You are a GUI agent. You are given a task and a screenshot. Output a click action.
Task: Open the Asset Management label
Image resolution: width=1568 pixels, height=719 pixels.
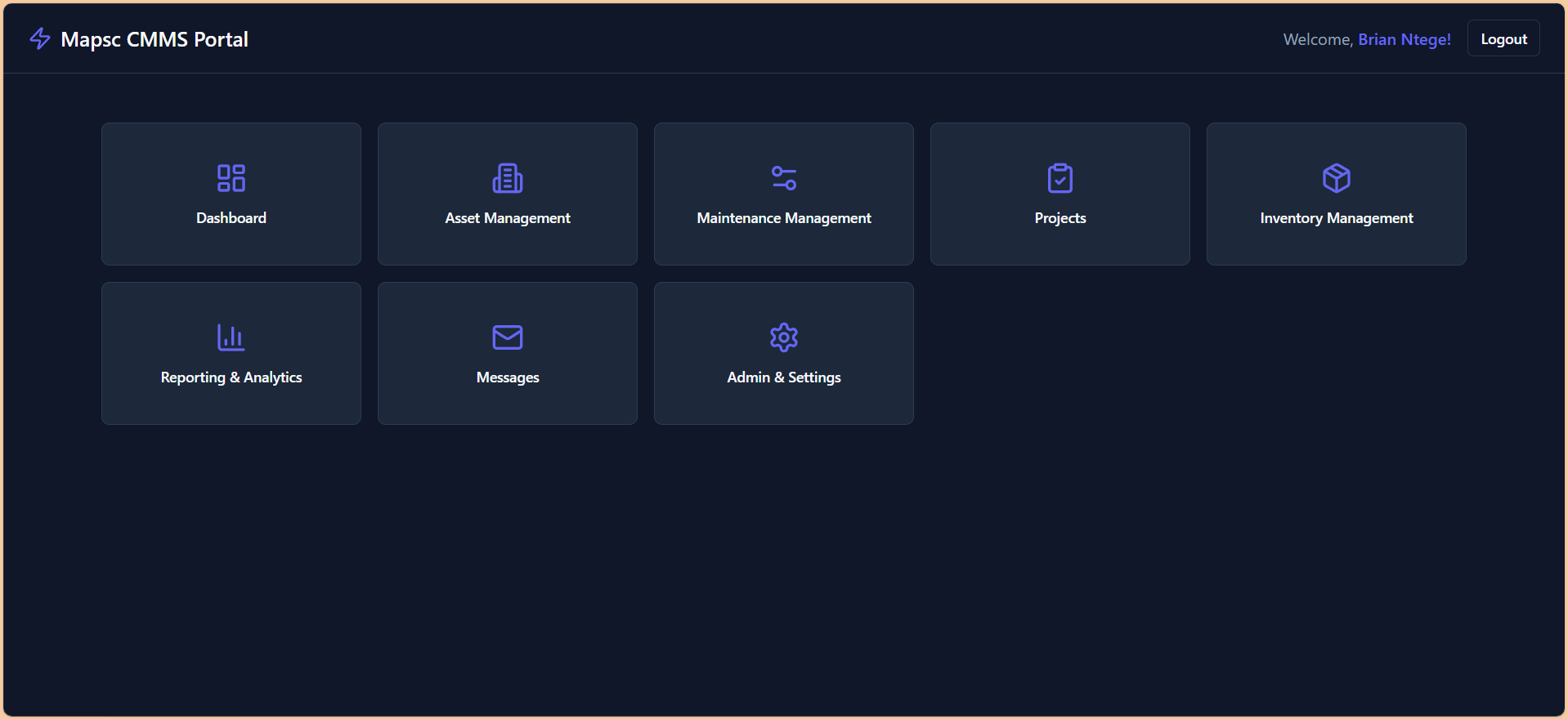click(508, 218)
